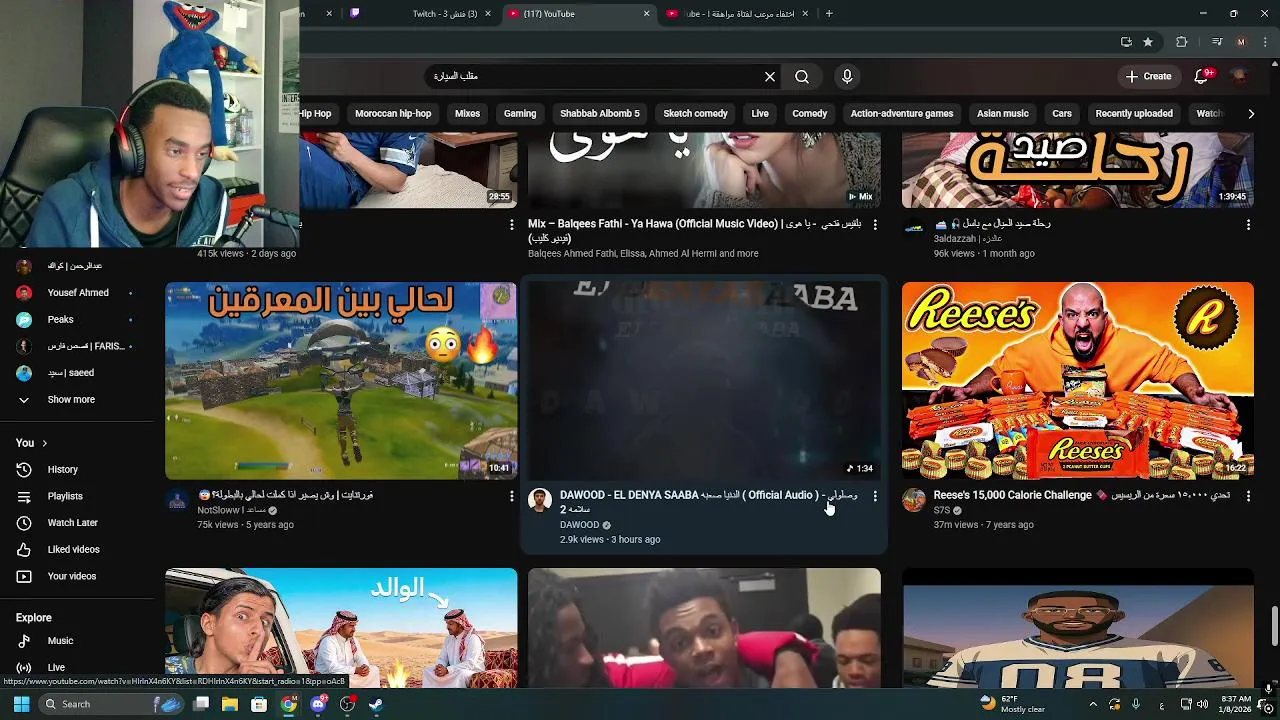Open a new browser tab
1280x720 pixels.
[x=829, y=14]
